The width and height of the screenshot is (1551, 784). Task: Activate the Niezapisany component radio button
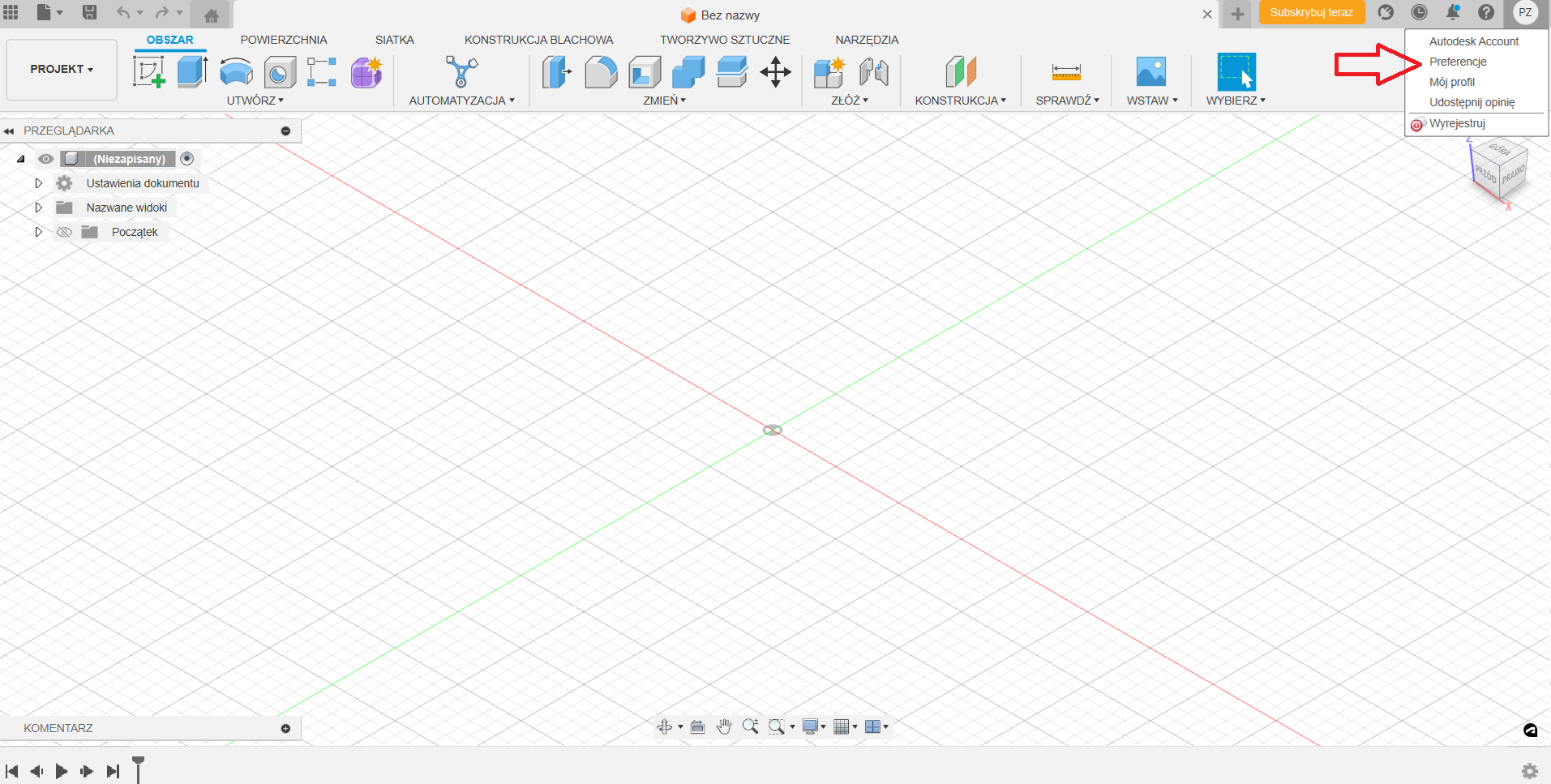click(187, 159)
